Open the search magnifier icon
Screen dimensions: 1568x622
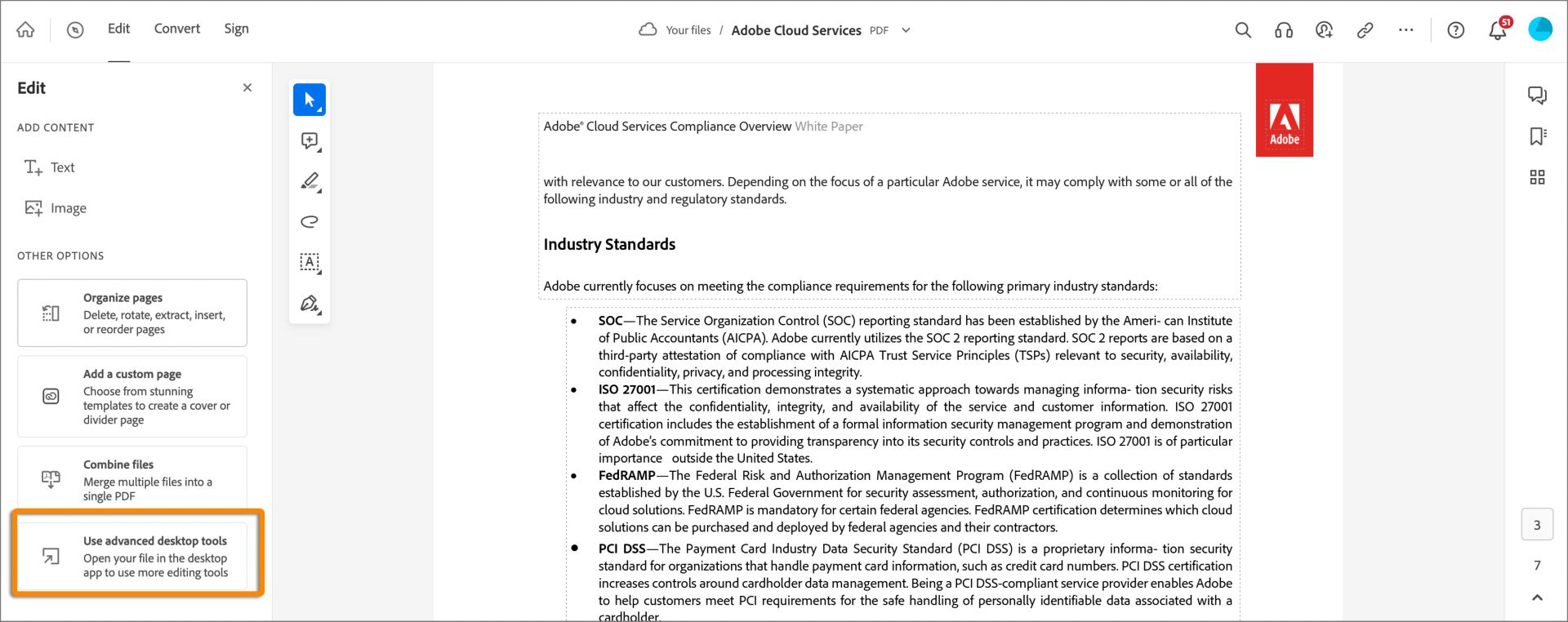tap(1243, 30)
